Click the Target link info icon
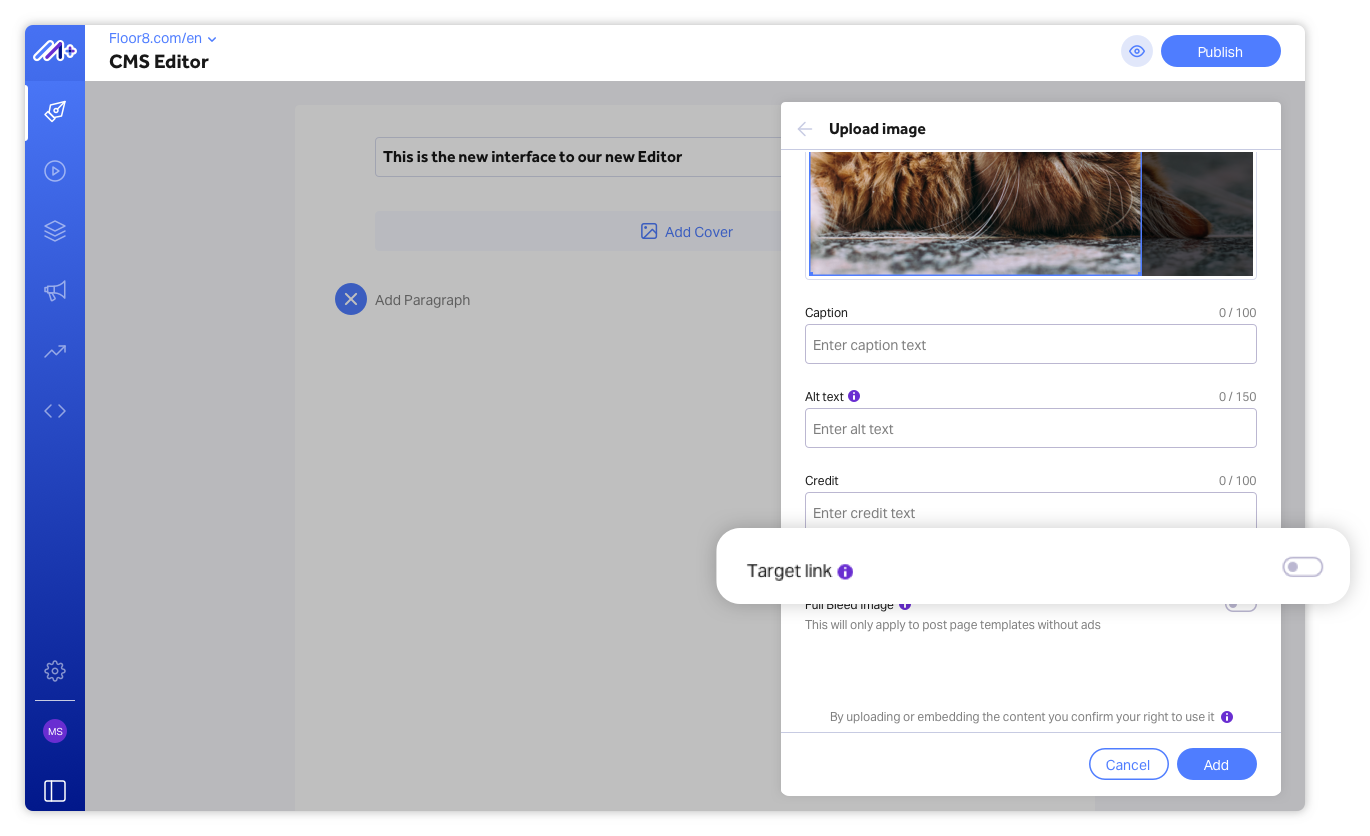The width and height of the screenshot is (1370, 836). tap(845, 572)
